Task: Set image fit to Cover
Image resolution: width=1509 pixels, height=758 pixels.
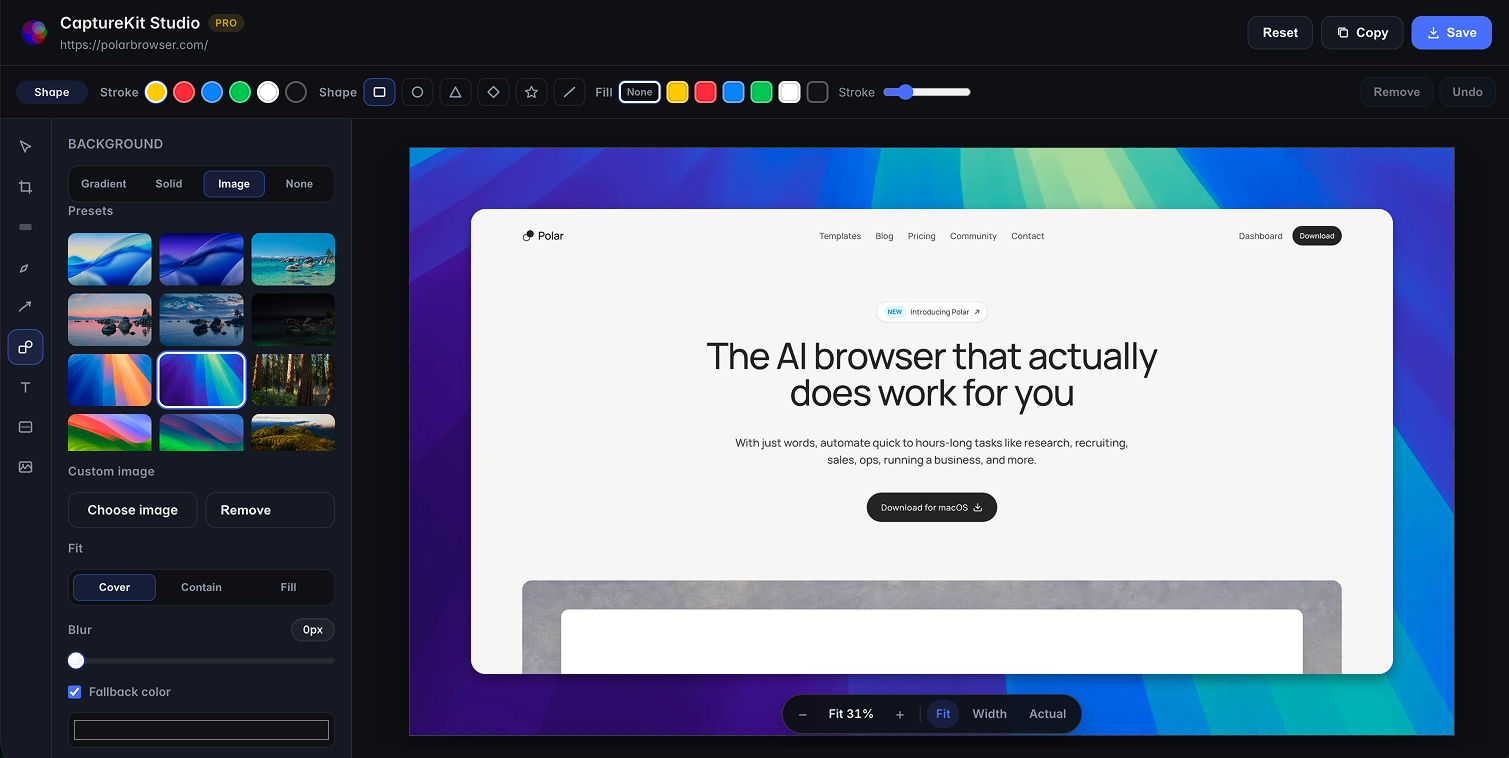Action: (114, 587)
